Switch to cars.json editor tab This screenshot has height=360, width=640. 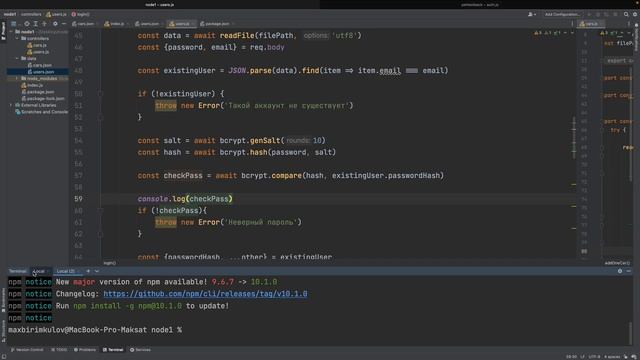[84, 24]
